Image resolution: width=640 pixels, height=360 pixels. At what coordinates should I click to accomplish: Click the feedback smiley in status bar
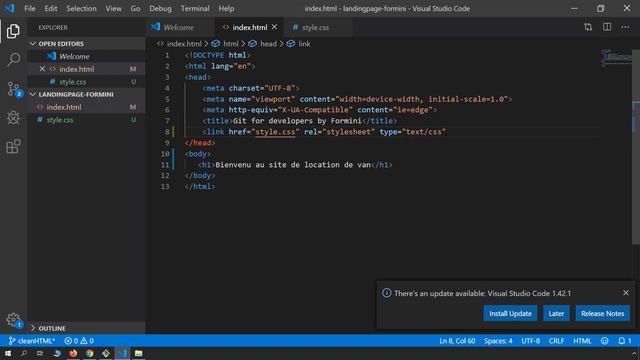pos(604,341)
